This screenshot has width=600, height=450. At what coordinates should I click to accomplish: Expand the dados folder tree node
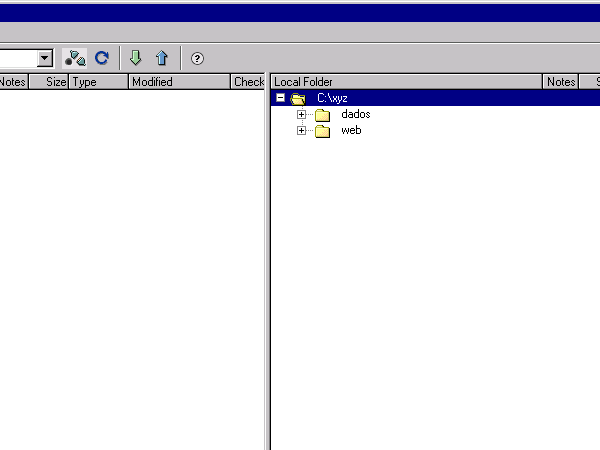301,115
